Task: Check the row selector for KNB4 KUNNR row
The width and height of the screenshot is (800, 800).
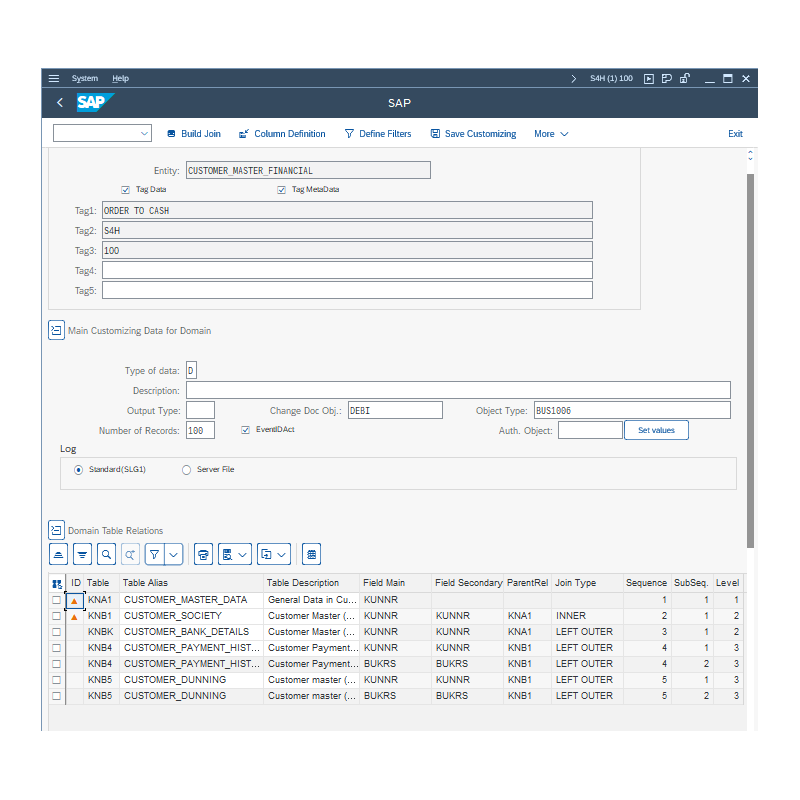Action: point(57,648)
